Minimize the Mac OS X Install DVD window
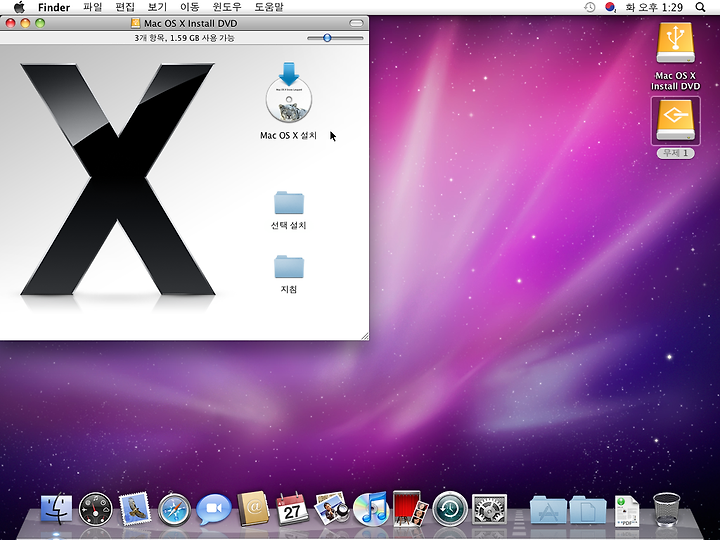The image size is (720, 540). (25, 23)
